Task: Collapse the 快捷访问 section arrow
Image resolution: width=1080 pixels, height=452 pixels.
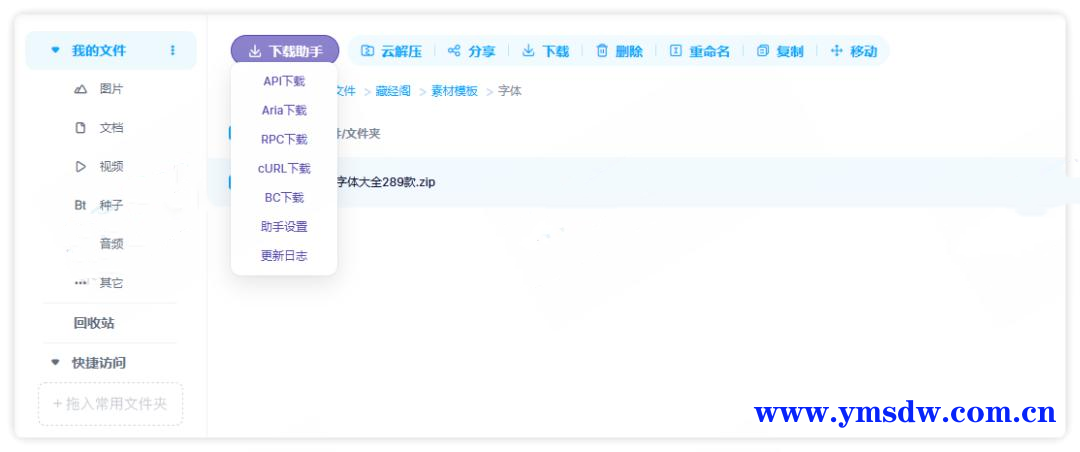Action: [56, 362]
